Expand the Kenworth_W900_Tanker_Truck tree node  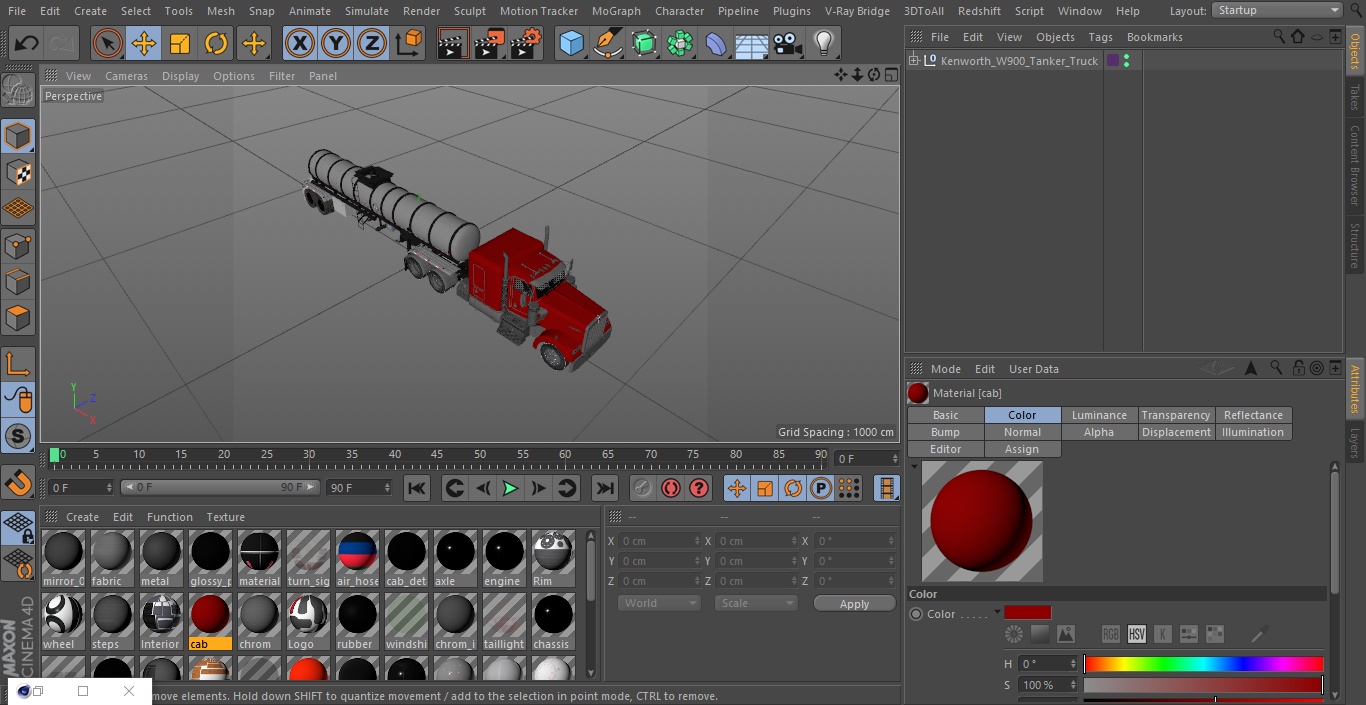pyautogui.click(x=913, y=61)
